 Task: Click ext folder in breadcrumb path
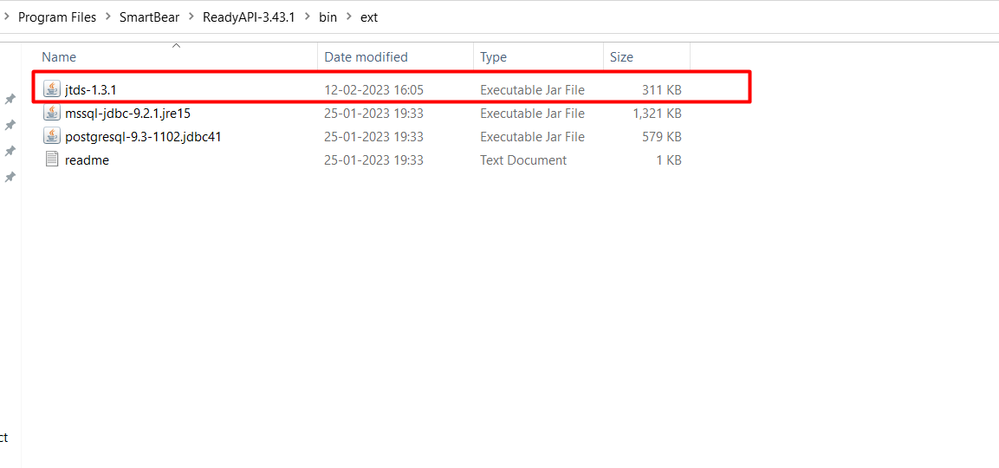[x=369, y=17]
